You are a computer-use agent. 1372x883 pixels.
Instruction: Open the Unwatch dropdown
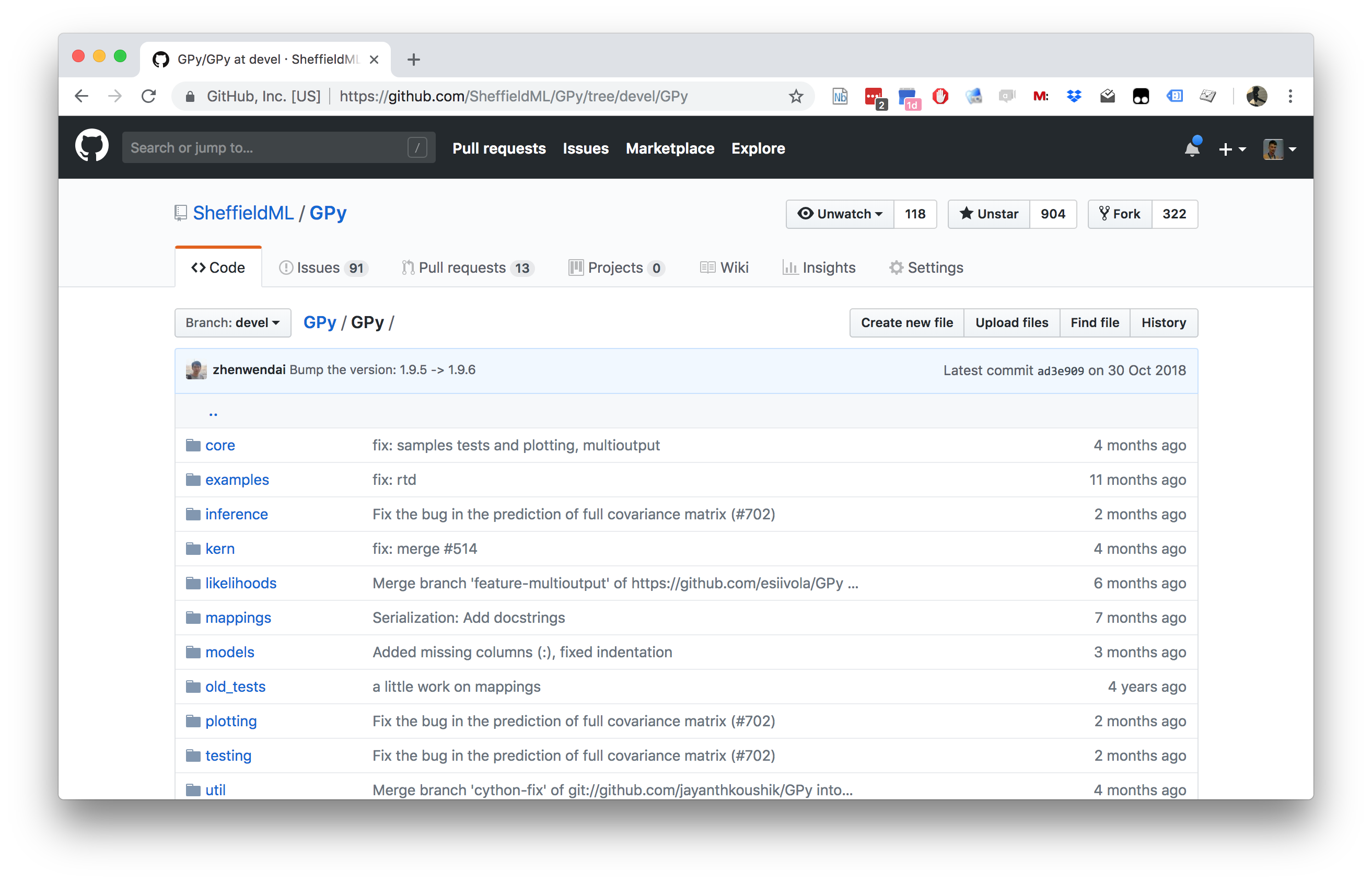click(x=840, y=214)
